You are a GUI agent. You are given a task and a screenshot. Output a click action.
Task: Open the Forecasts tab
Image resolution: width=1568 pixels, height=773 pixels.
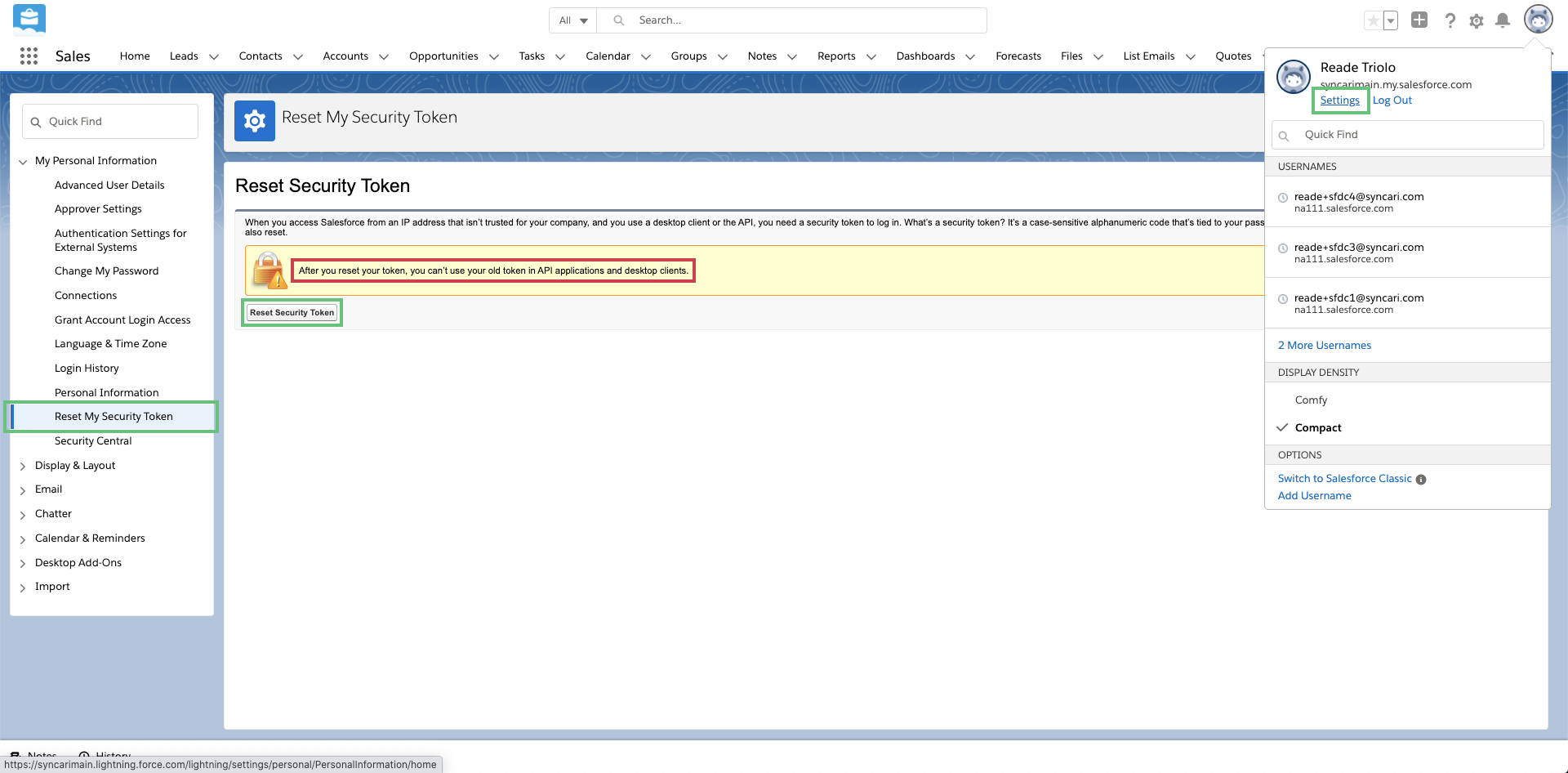(1018, 56)
